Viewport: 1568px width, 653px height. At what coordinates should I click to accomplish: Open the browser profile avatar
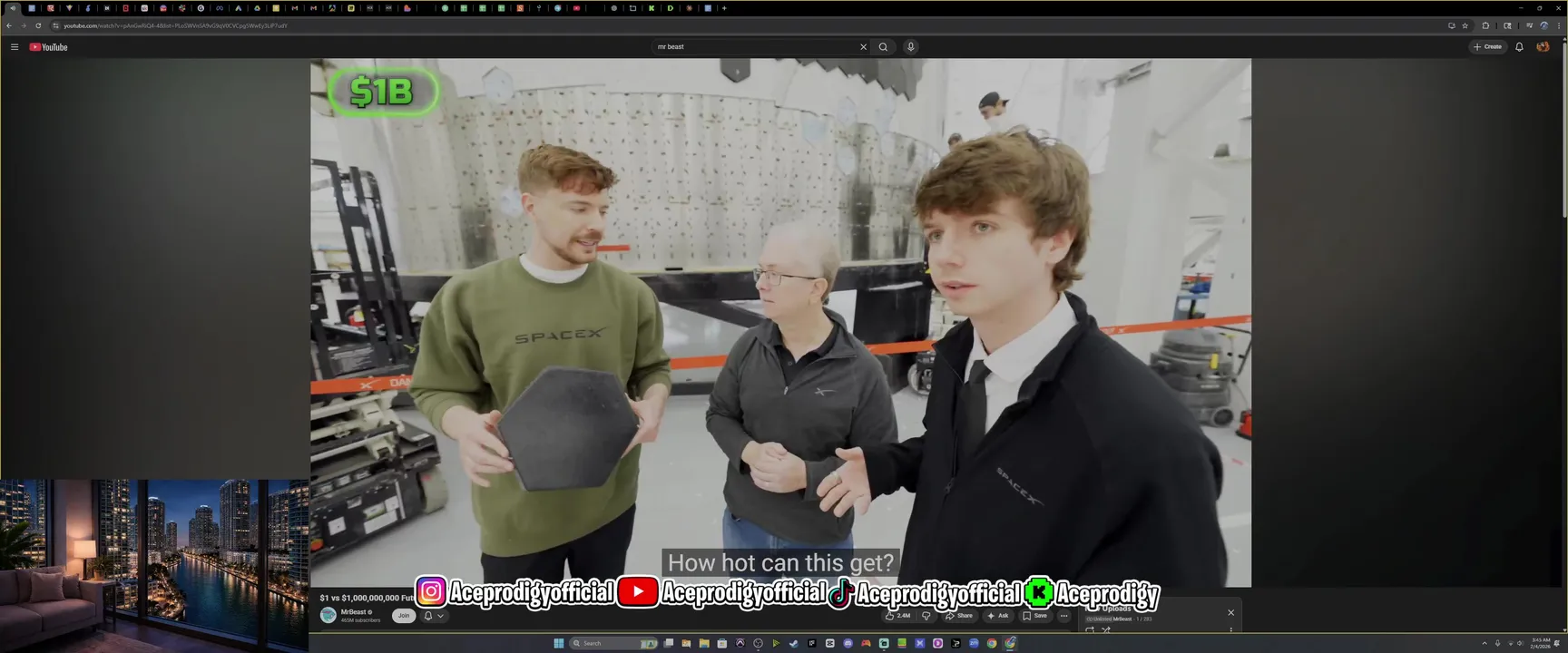pos(1543,25)
